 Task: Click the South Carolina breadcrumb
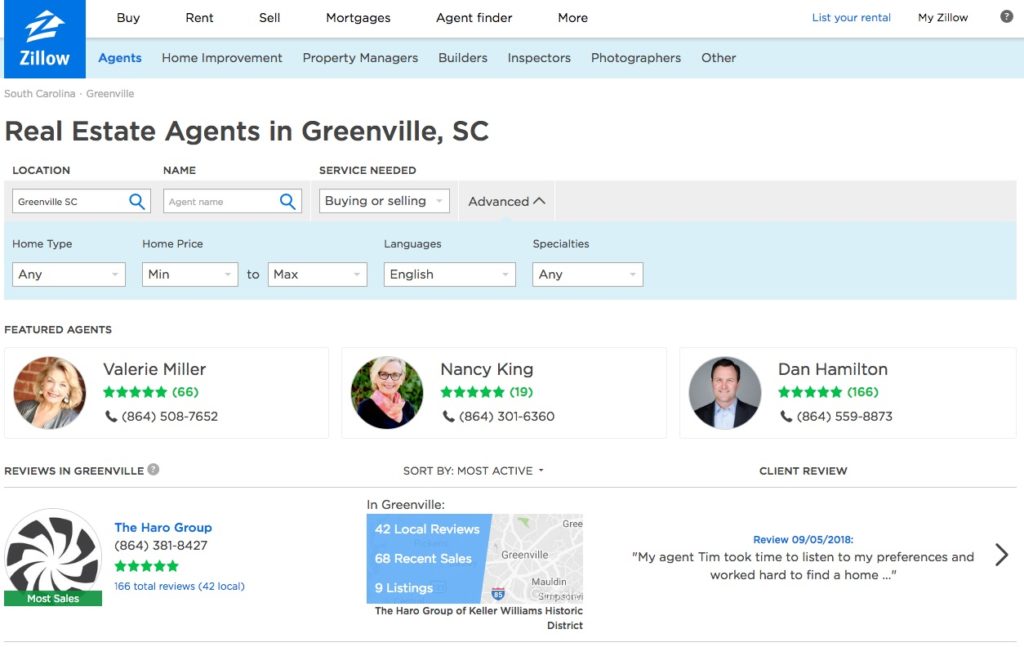click(x=40, y=93)
